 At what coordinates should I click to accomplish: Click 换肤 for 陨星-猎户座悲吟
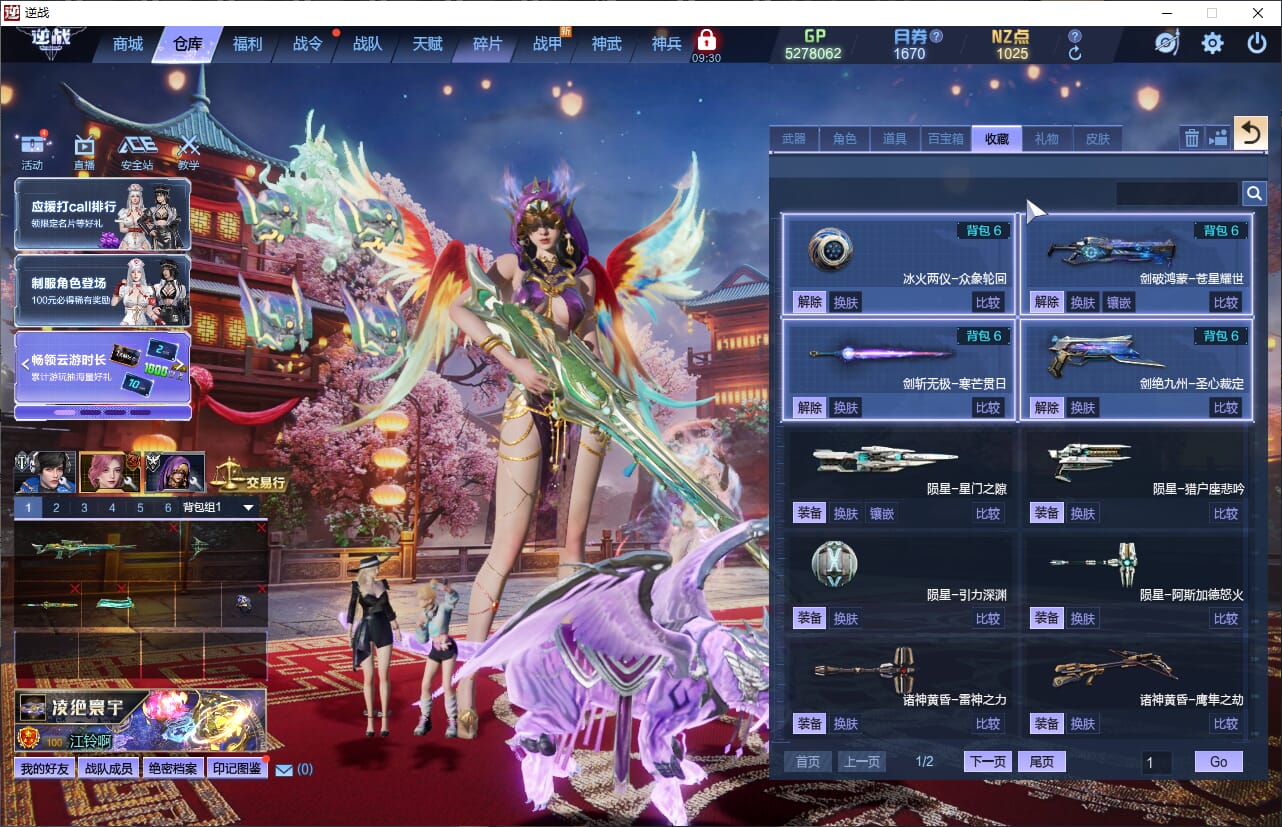pyautogui.click(x=1083, y=512)
